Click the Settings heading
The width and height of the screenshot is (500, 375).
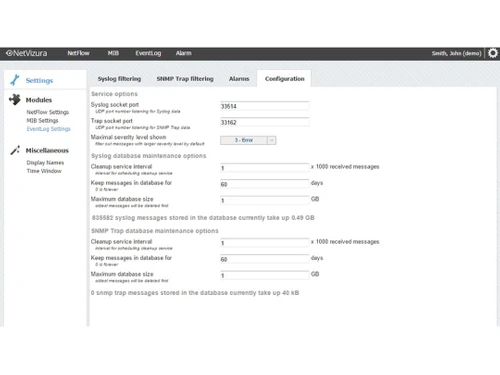pyautogui.click(x=39, y=80)
